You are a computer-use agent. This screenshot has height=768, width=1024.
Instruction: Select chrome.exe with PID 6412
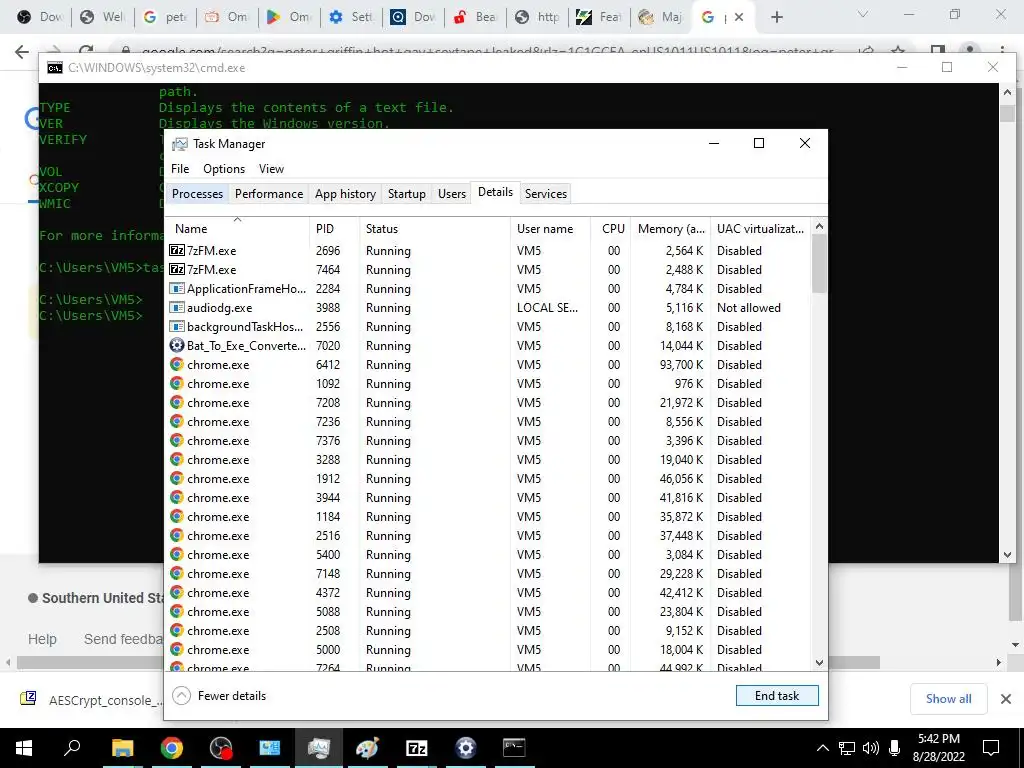pos(488,364)
